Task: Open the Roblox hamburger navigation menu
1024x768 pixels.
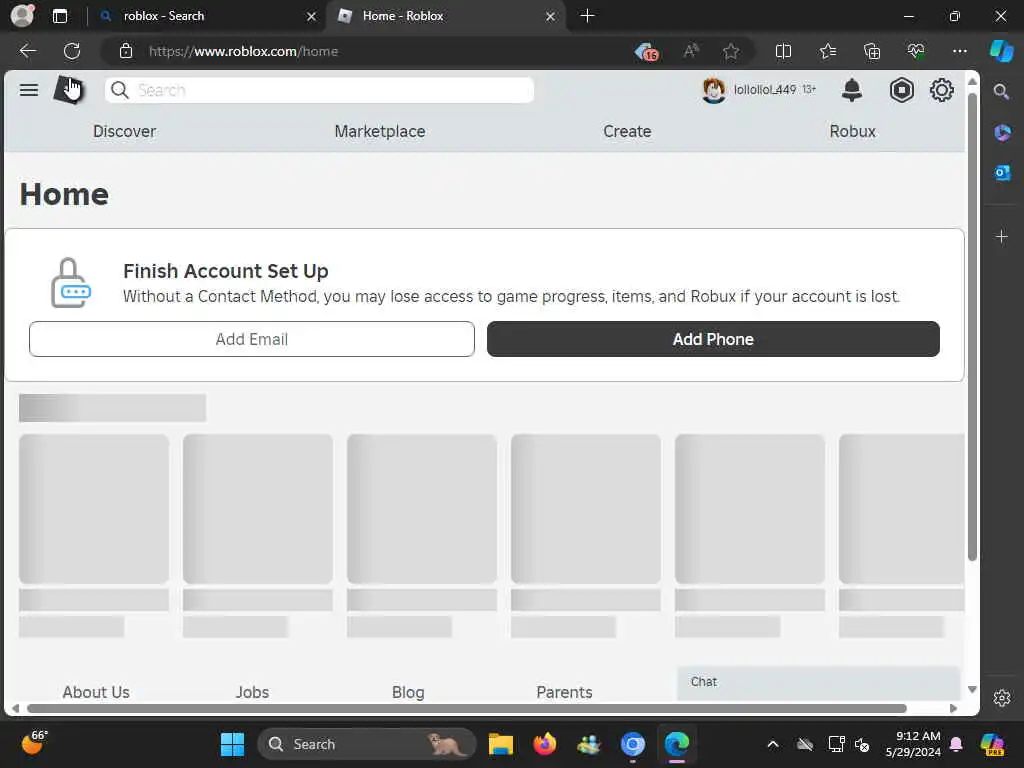Action: 29,90
